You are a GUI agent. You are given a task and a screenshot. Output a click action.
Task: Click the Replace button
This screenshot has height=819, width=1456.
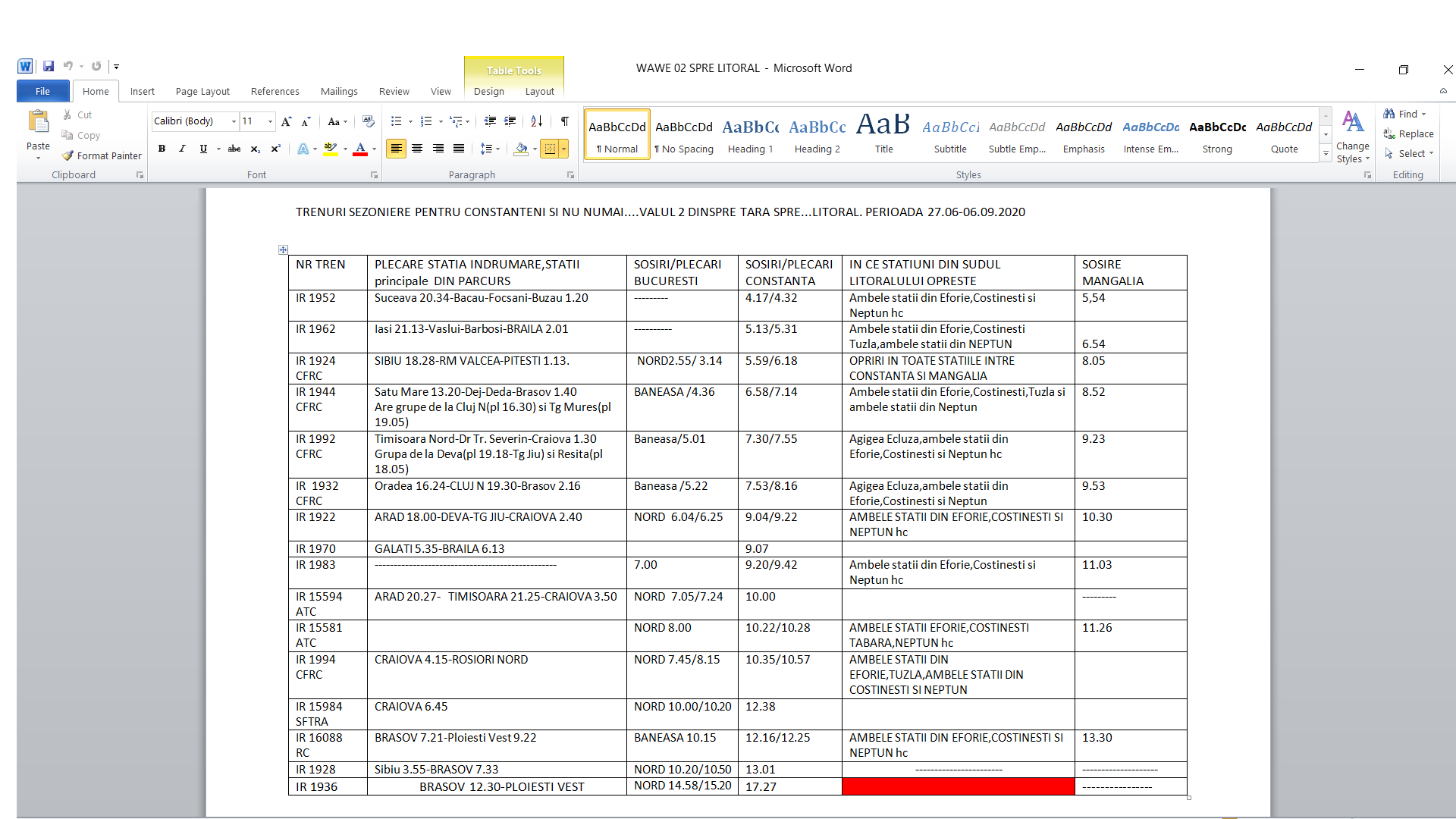(1409, 133)
